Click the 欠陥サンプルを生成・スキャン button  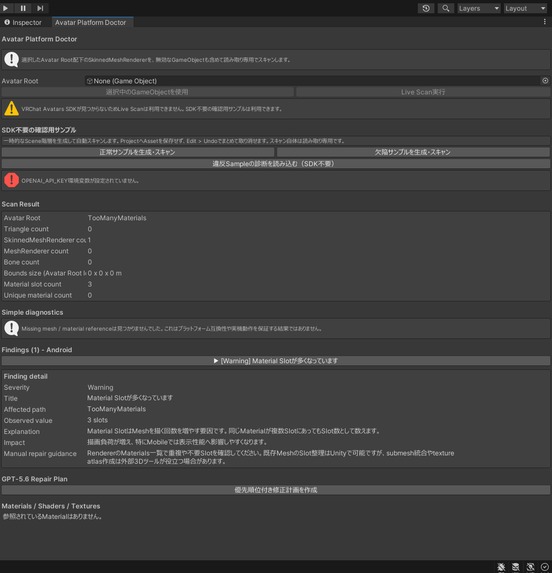pos(413,152)
